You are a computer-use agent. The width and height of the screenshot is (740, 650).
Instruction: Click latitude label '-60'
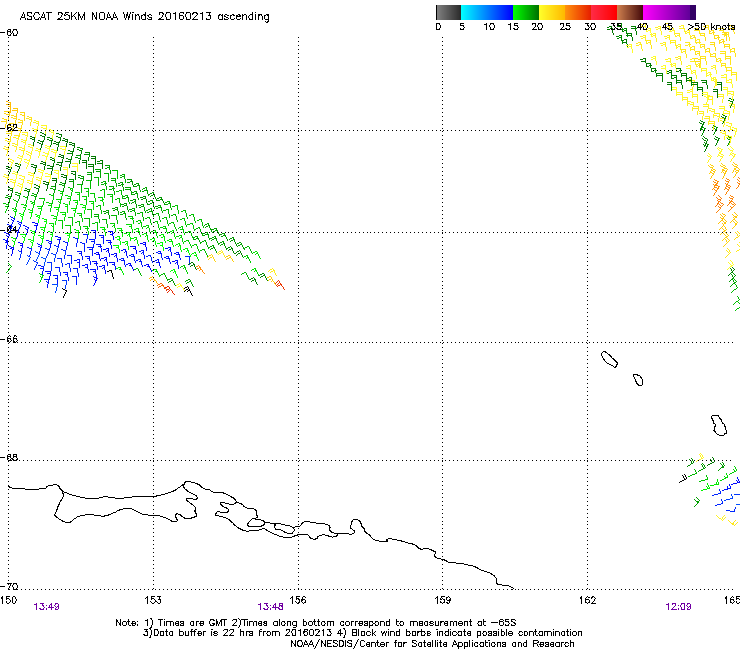[x=9, y=33]
